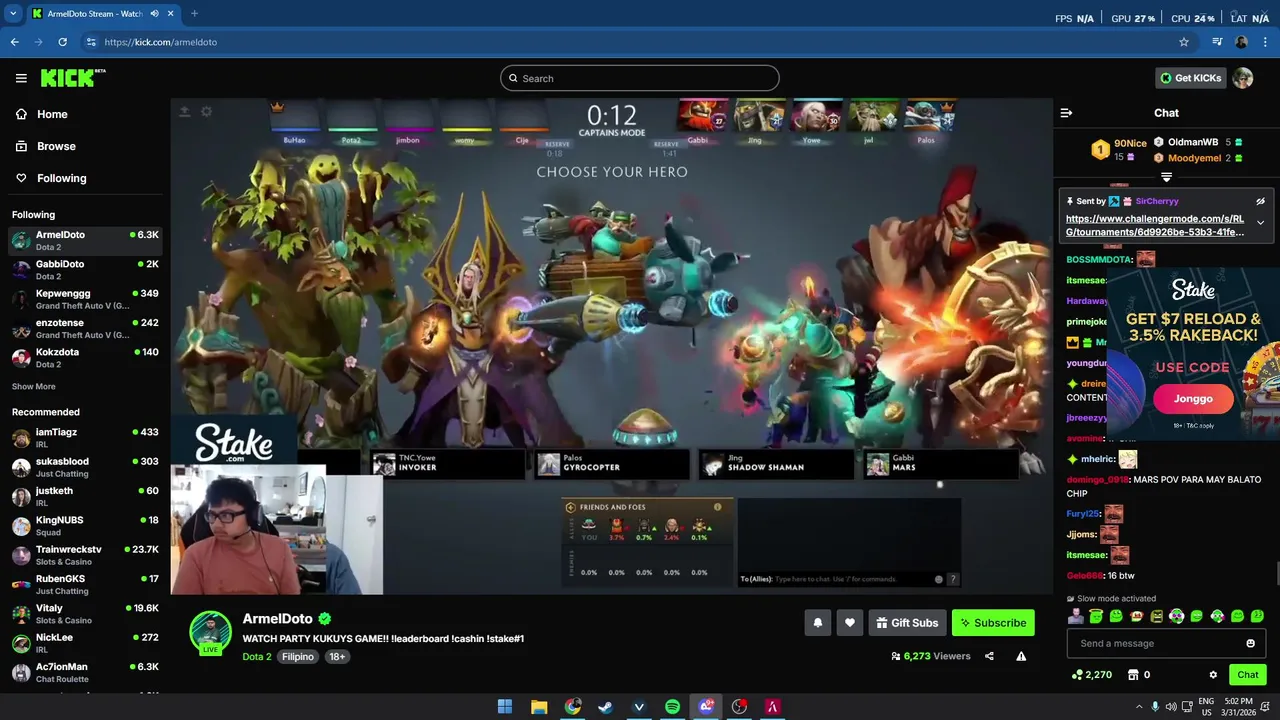Open the pinned challengermode tournament link
1280x720 pixels.
(1155, 225)
